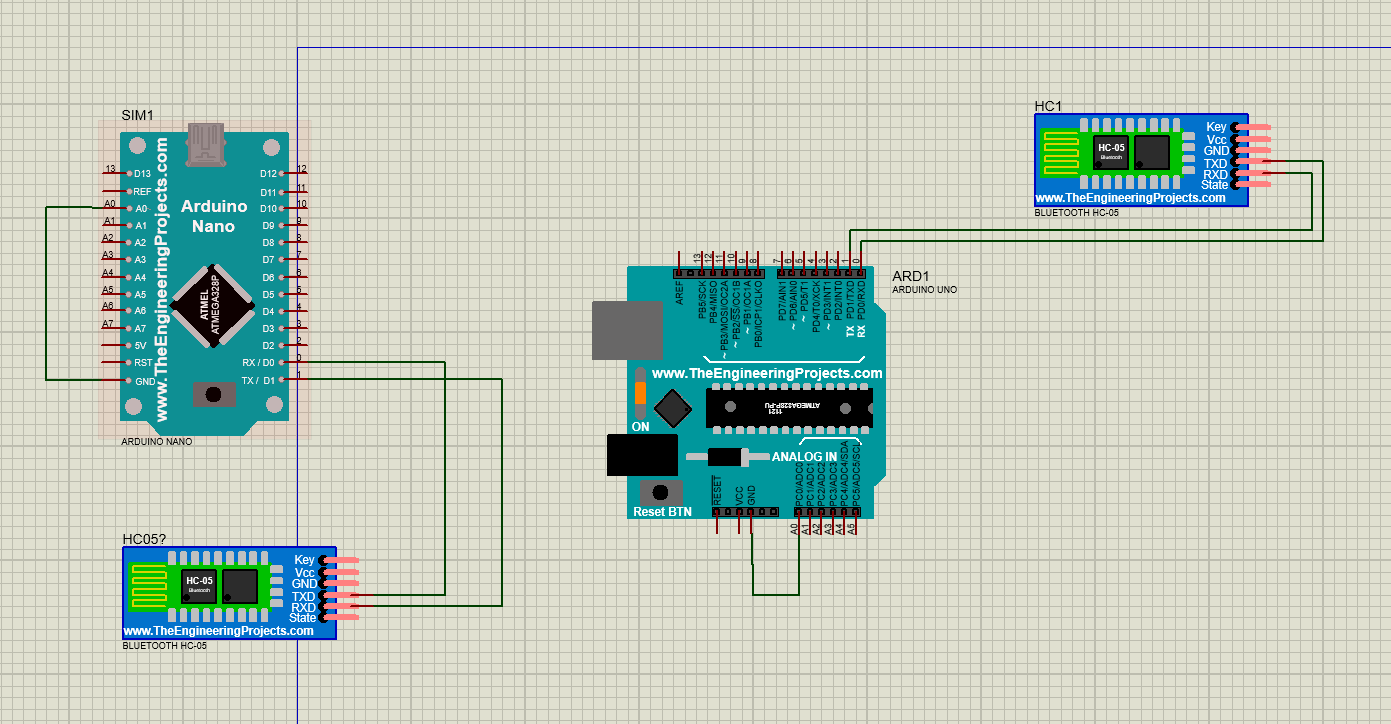Click the ARDUINO UNO part name text
The width and height of the screenshot is (1391, 724).
click(925, 289)
